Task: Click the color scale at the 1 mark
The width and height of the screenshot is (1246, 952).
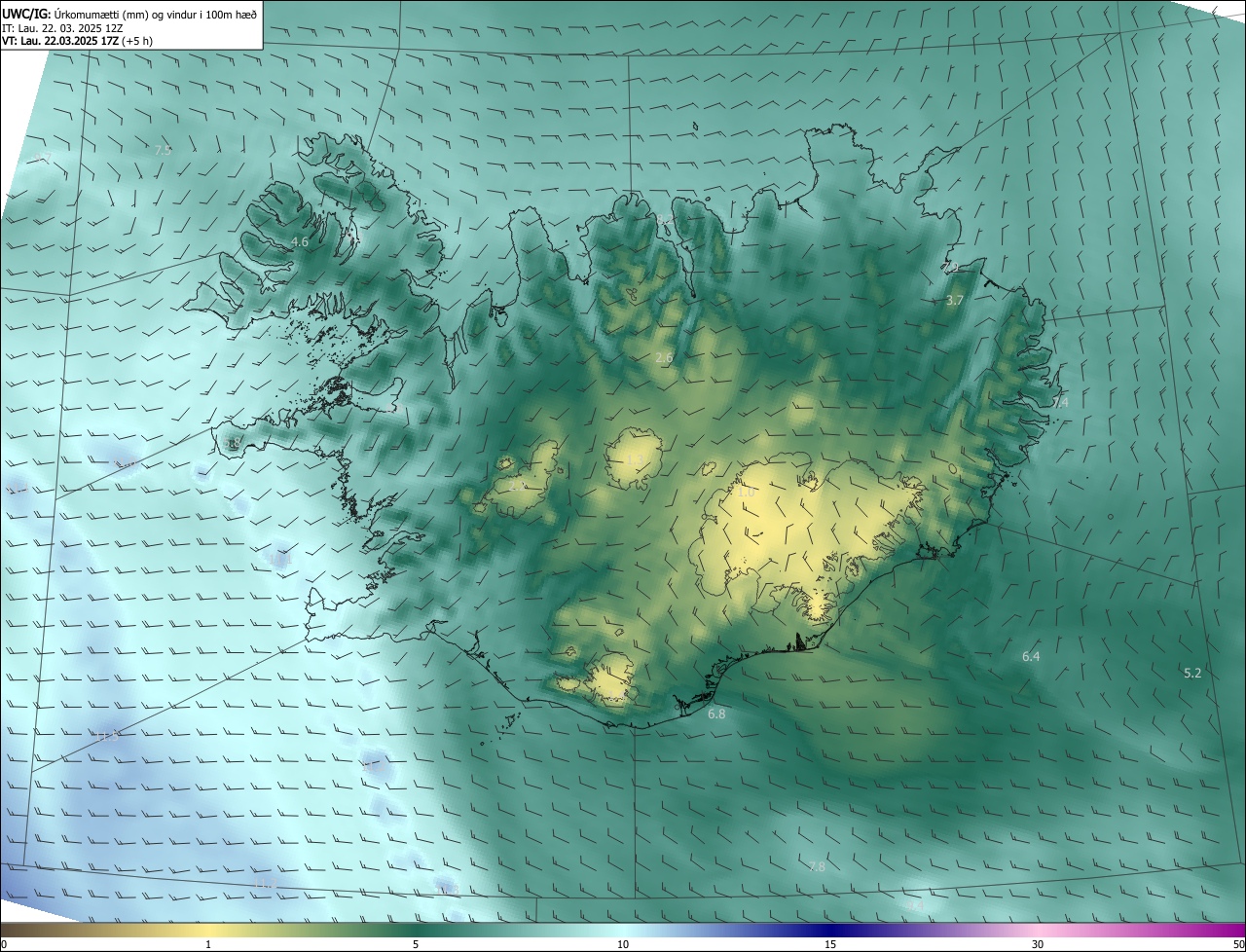Action: click(208, 944)
